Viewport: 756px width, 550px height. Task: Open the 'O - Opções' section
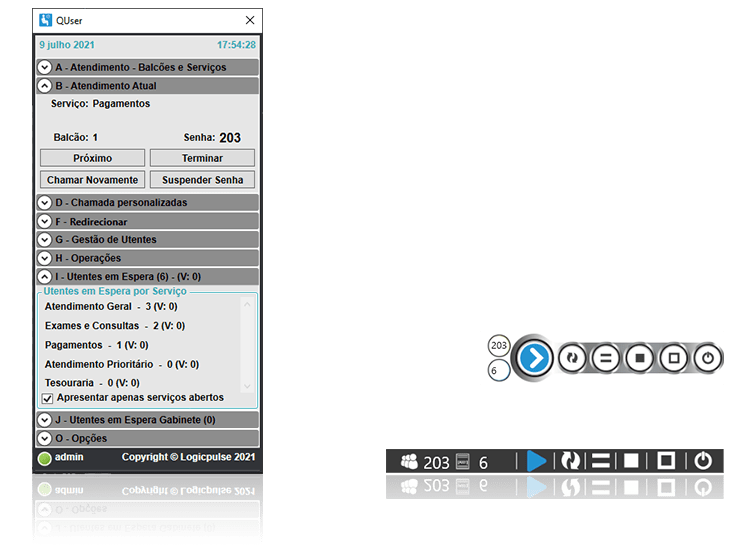tap(45, 438)
